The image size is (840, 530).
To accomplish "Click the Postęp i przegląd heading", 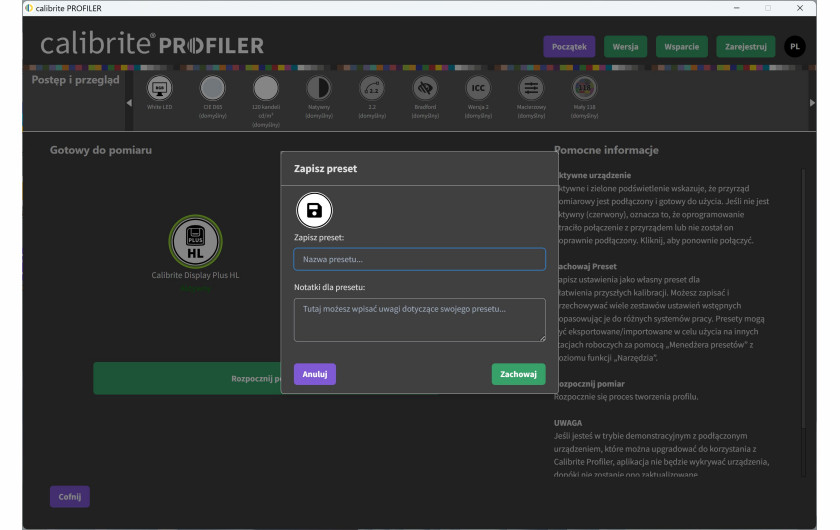I will [76, 80].
